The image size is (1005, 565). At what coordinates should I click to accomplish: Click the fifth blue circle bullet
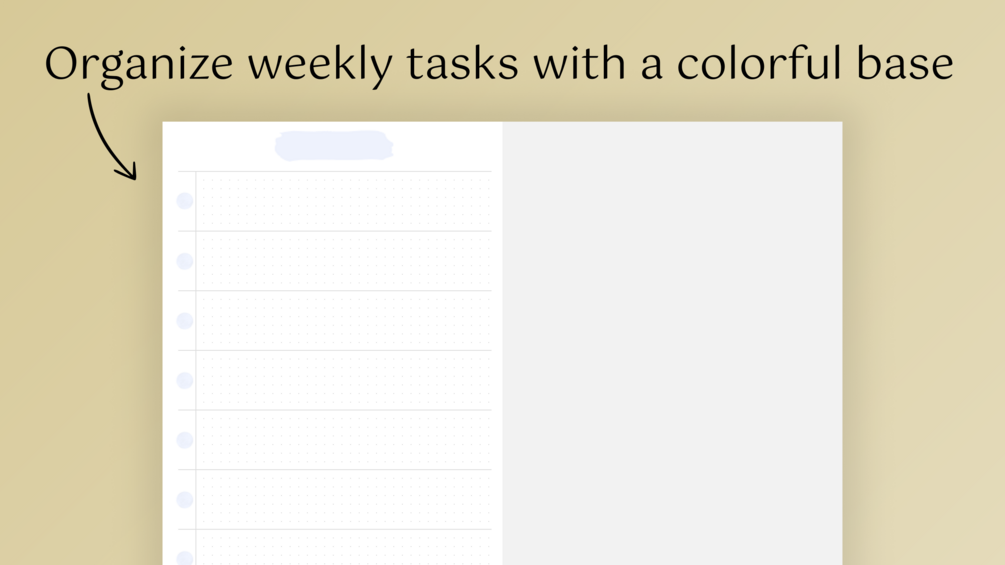pyautogui.click(x=185, y=440)
